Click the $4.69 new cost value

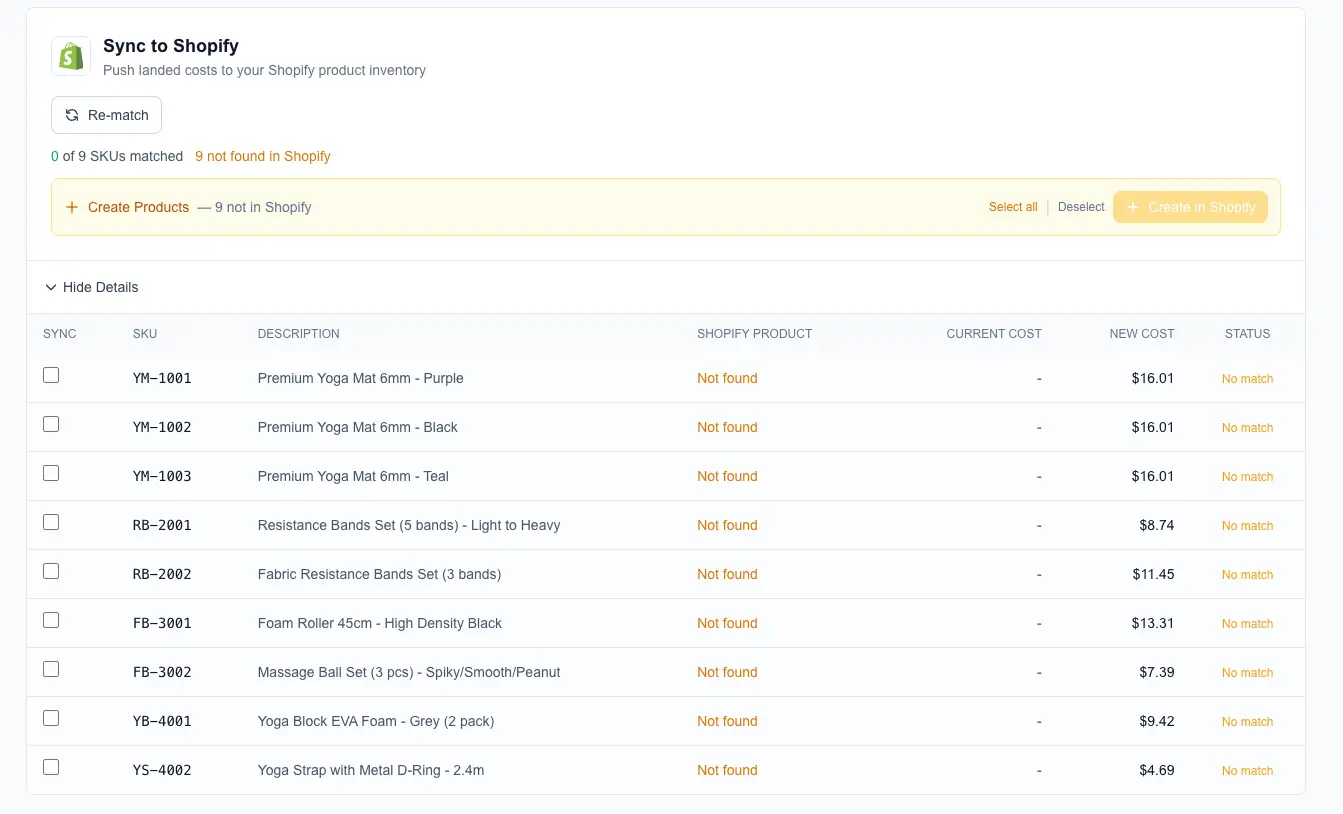(1157, 771)
